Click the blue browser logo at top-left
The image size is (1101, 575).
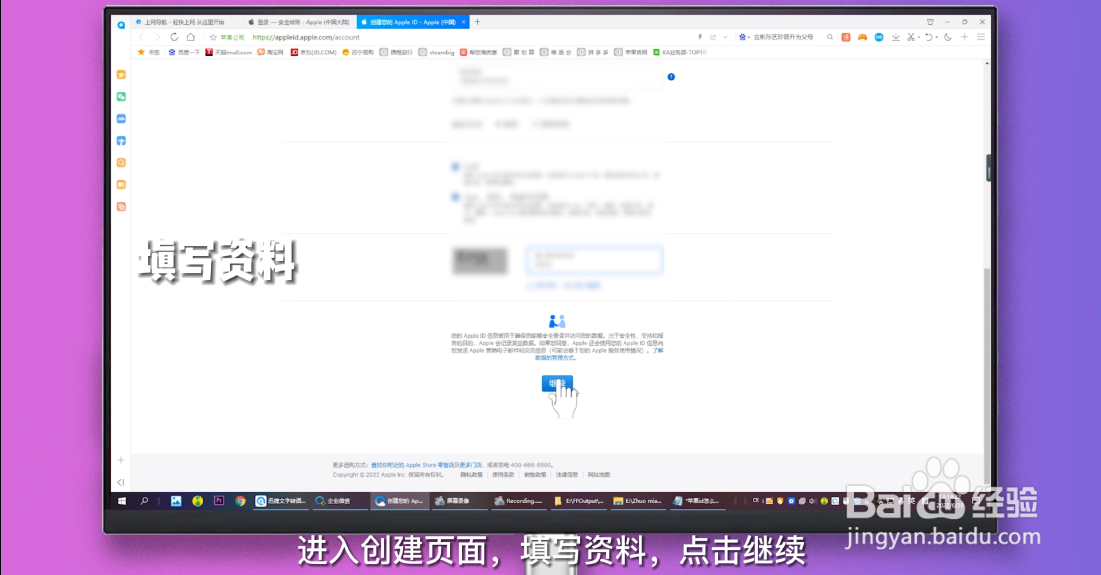click(121, 25)
